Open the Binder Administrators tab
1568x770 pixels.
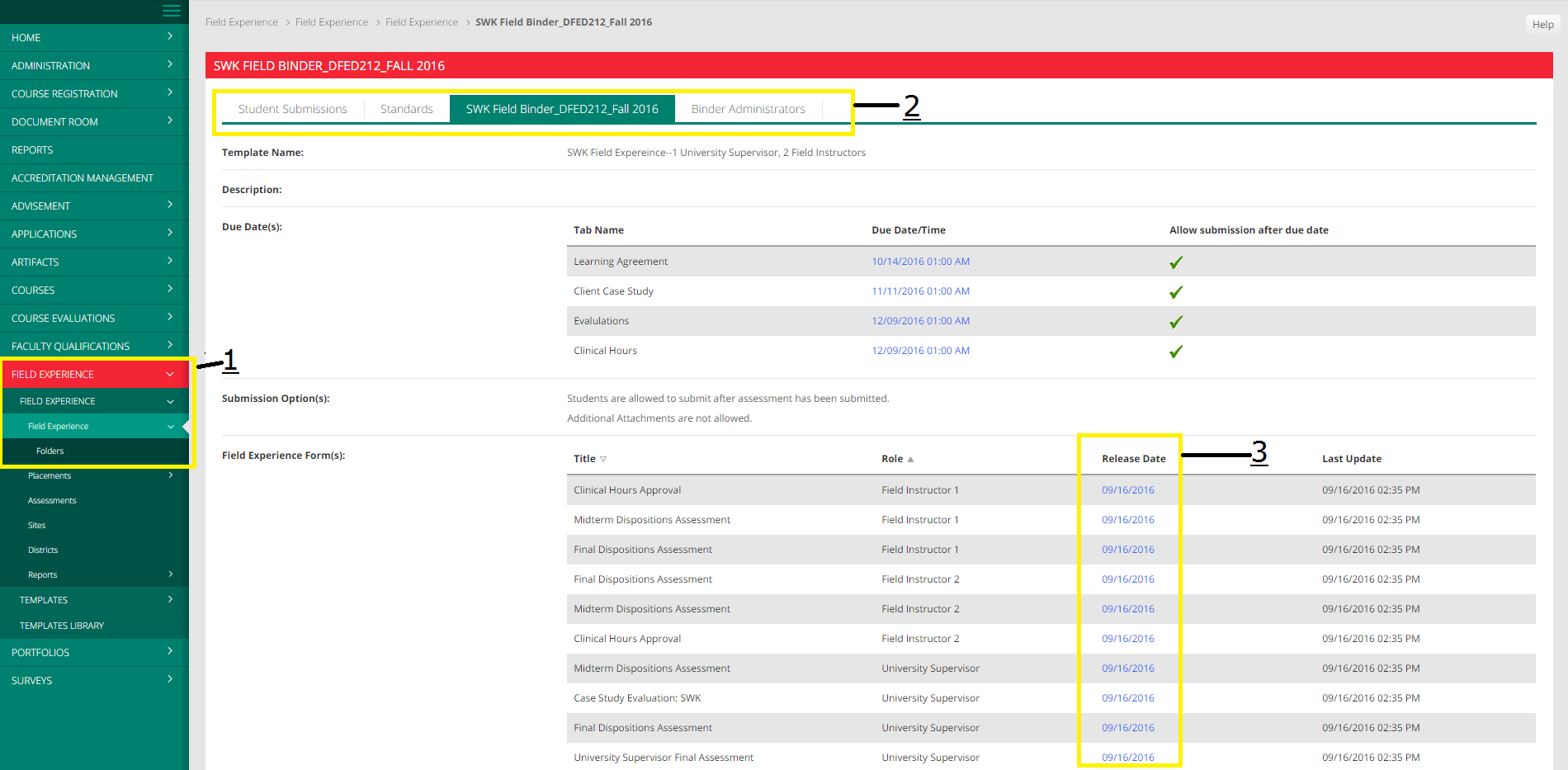(749, 109)
